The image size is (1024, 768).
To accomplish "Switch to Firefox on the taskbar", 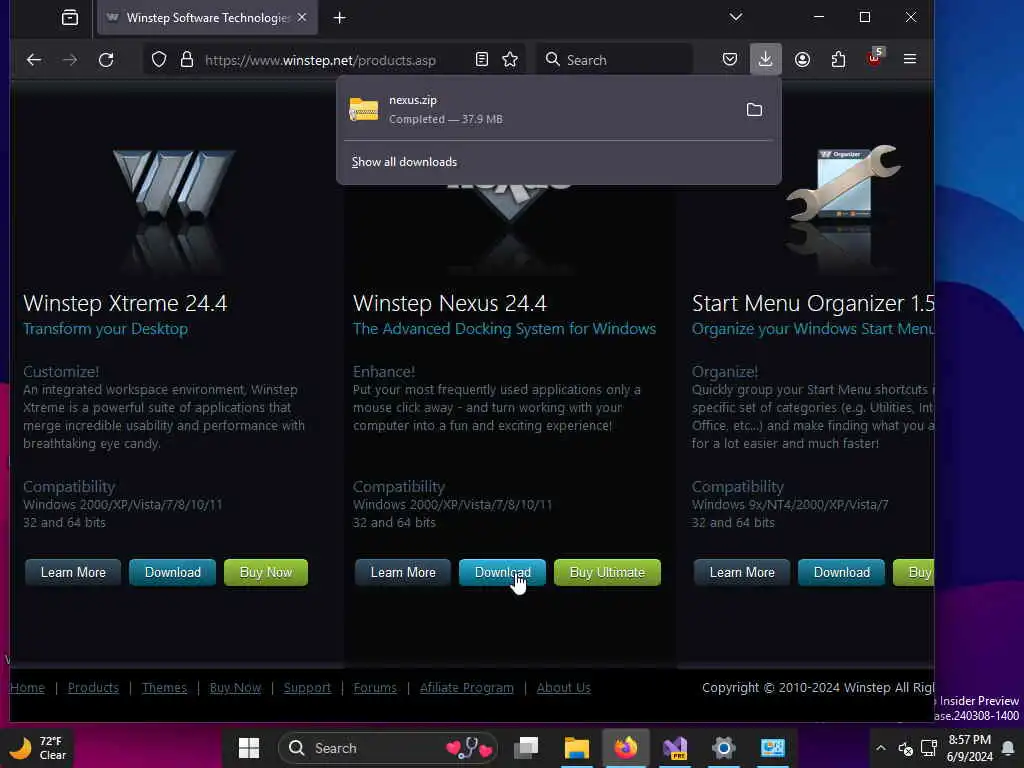I will (626, 748).
